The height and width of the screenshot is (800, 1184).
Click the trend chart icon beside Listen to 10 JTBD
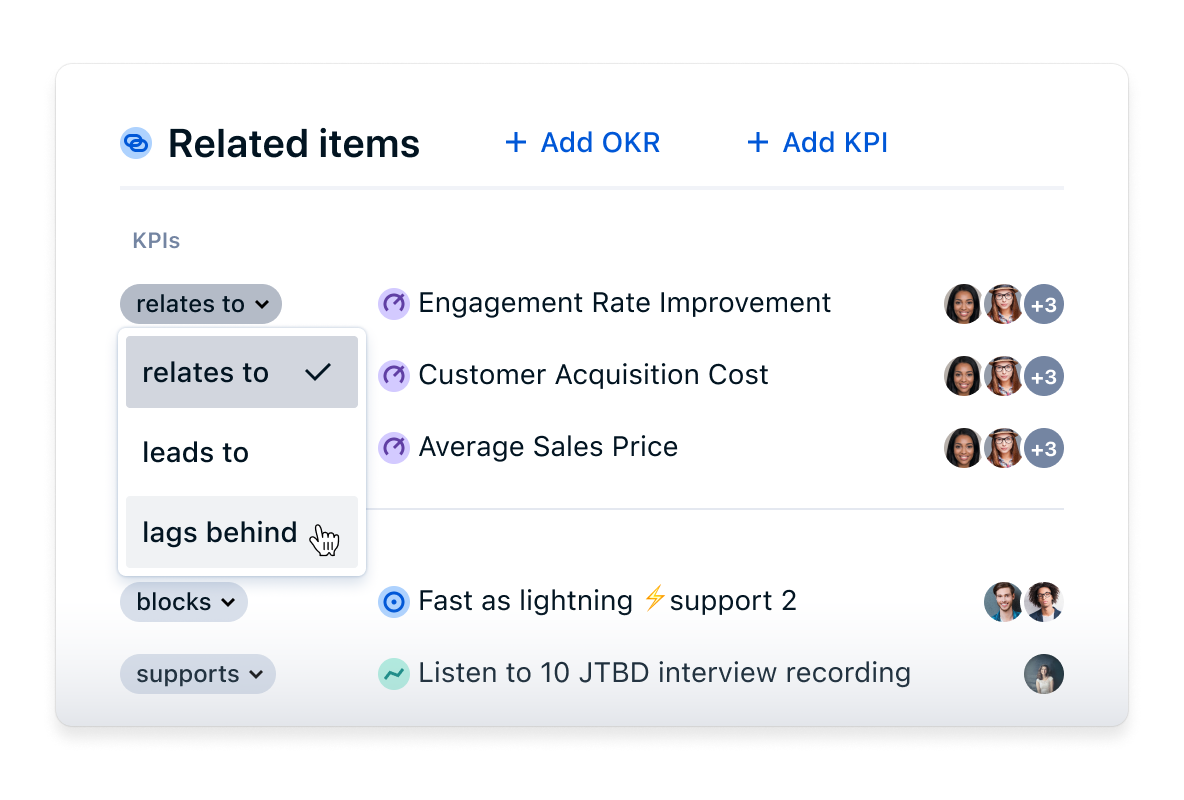pos(393,673)
